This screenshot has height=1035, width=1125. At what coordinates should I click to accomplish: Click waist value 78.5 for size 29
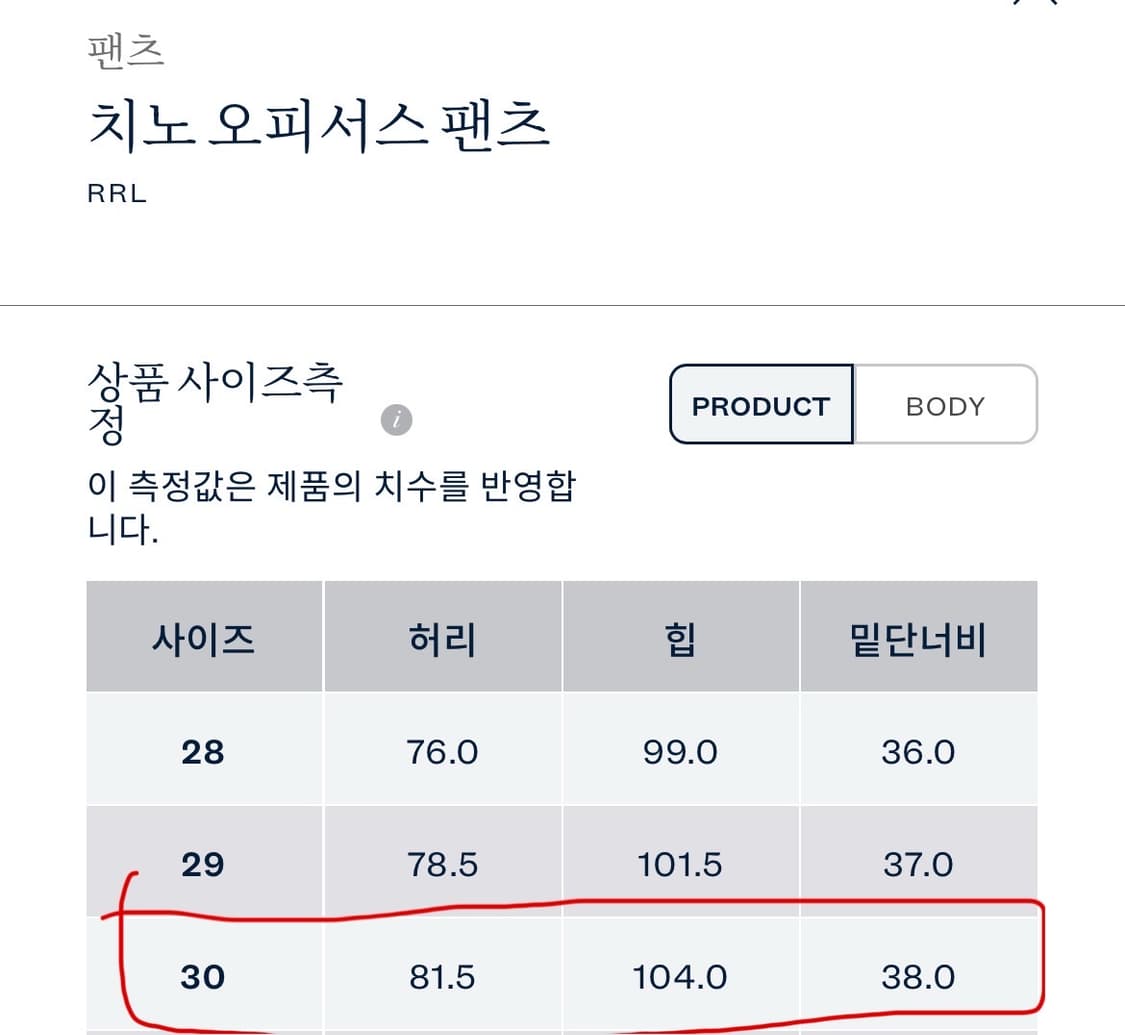click(442, 864)
